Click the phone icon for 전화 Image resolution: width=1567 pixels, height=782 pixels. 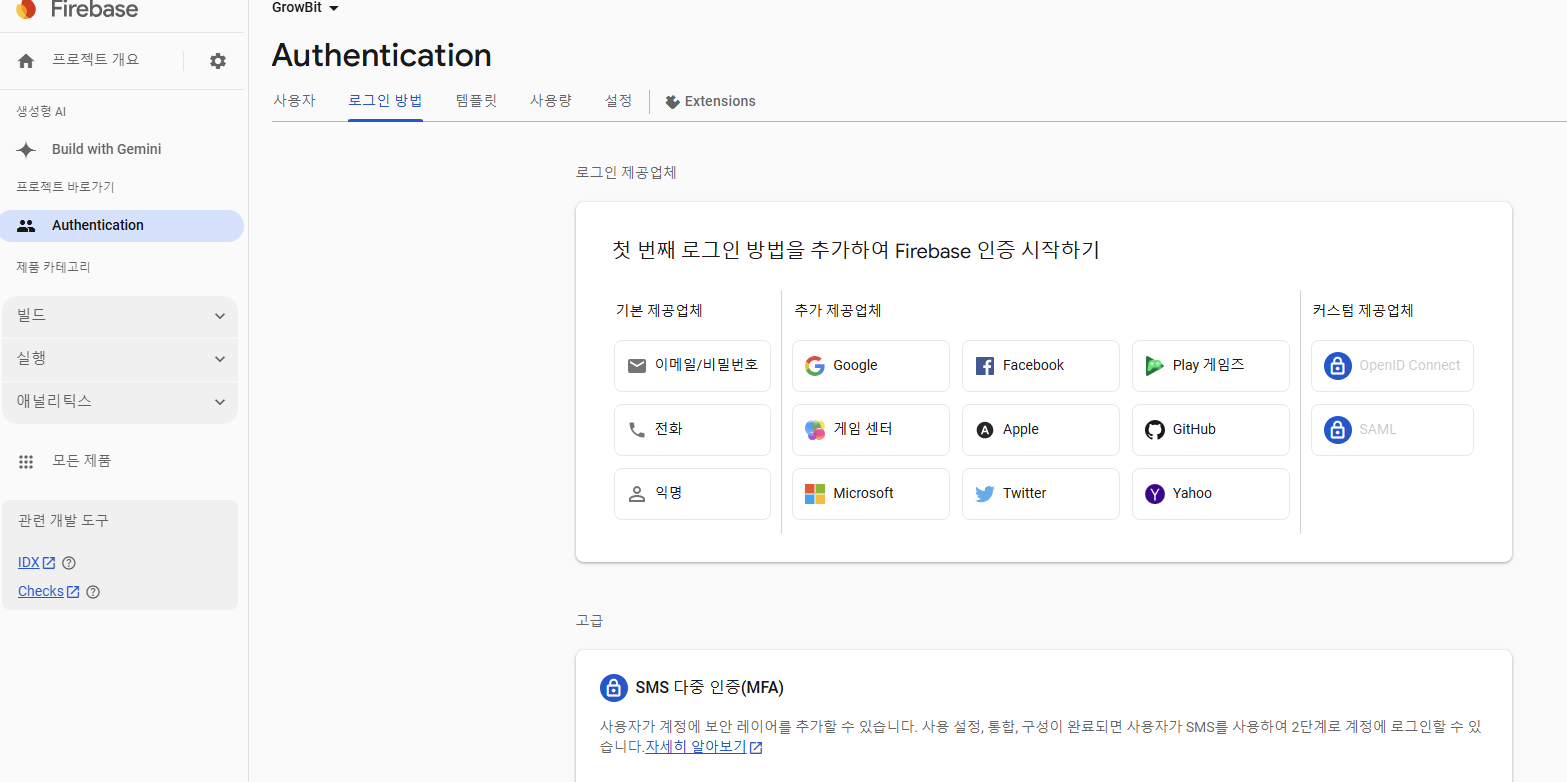click(637, 430)
